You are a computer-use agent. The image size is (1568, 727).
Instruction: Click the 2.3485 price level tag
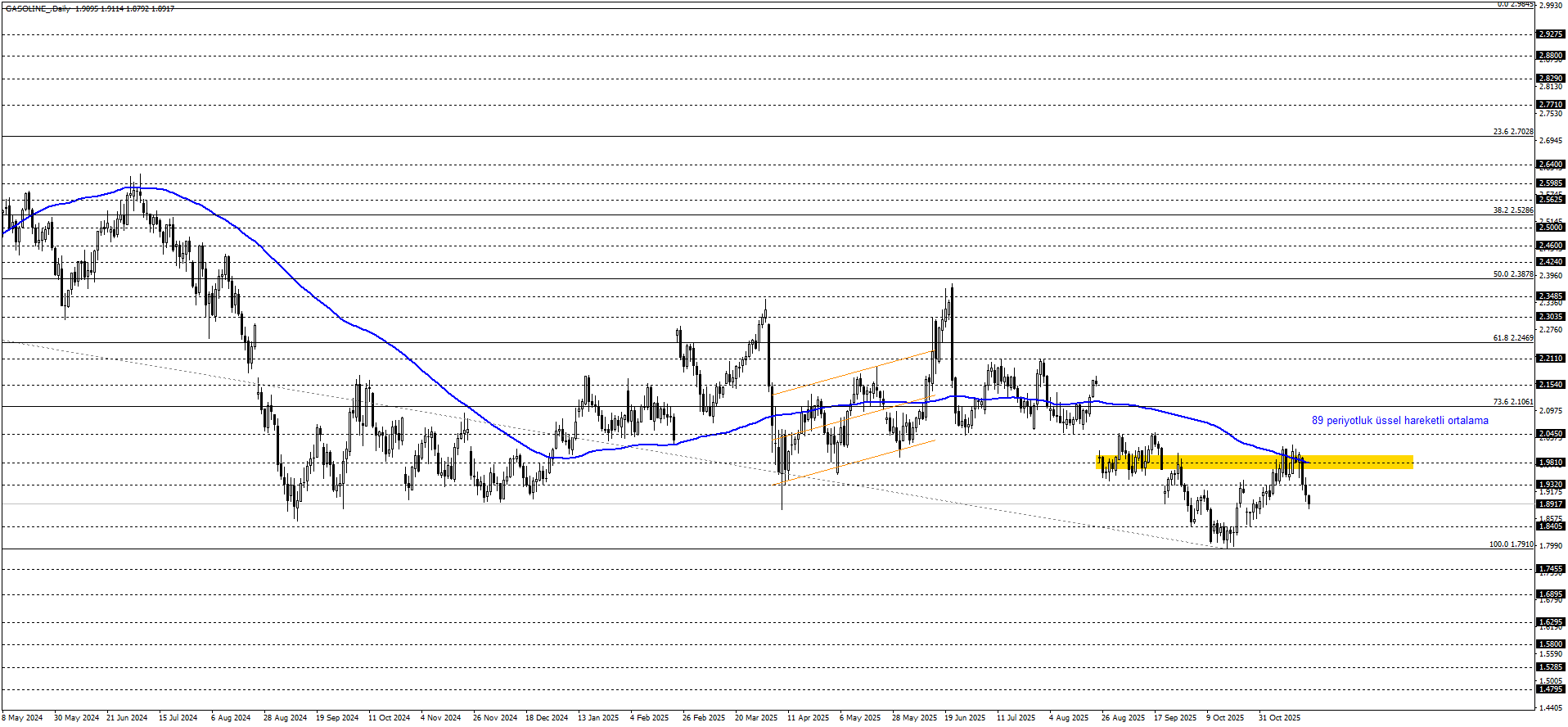(x=1551, y=296)
